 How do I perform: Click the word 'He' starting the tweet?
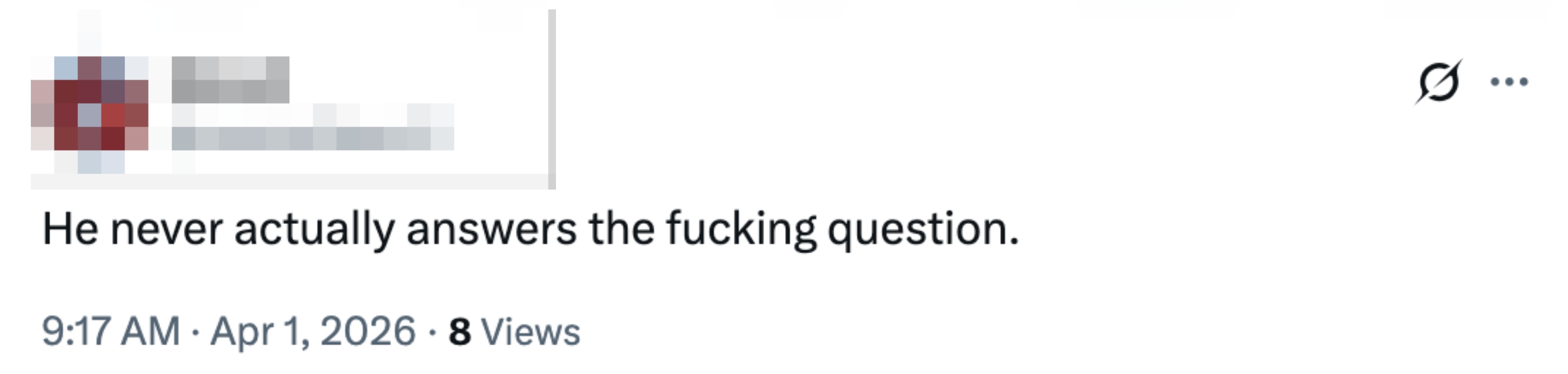[x=70, y=229]
